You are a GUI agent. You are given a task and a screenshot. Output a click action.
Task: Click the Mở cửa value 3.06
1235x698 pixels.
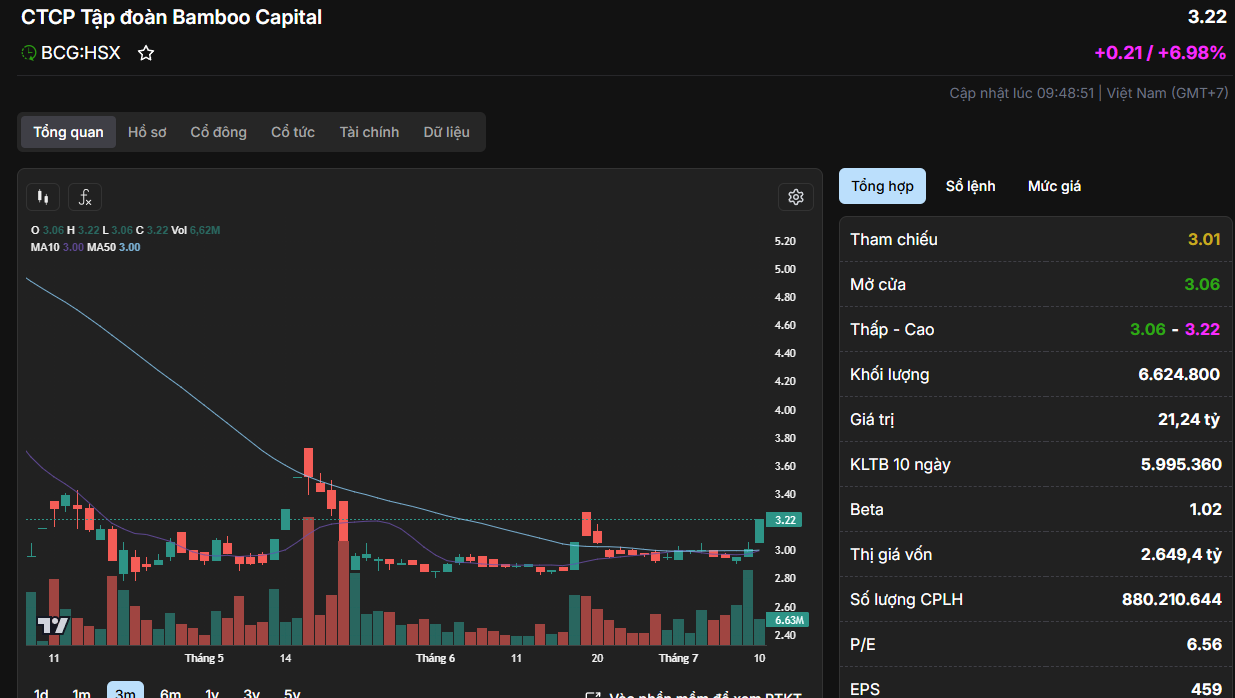pyautogui.click(x=1202, y=284)
